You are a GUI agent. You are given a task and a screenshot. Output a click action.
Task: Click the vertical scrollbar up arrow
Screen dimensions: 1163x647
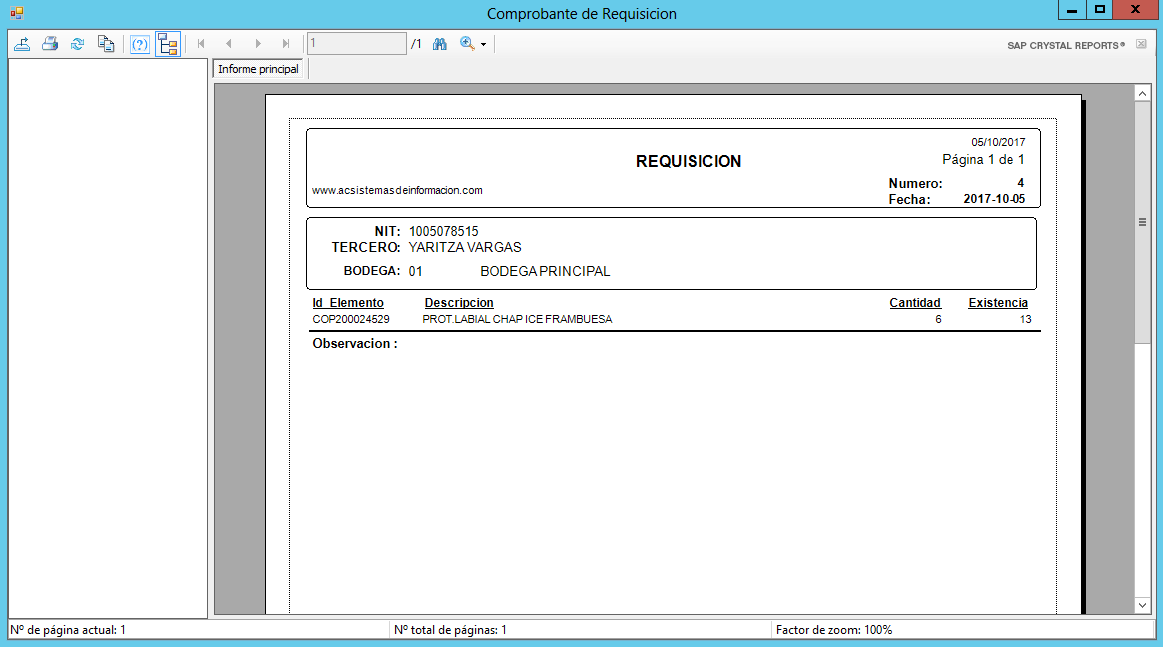(x=1142, y=92)
